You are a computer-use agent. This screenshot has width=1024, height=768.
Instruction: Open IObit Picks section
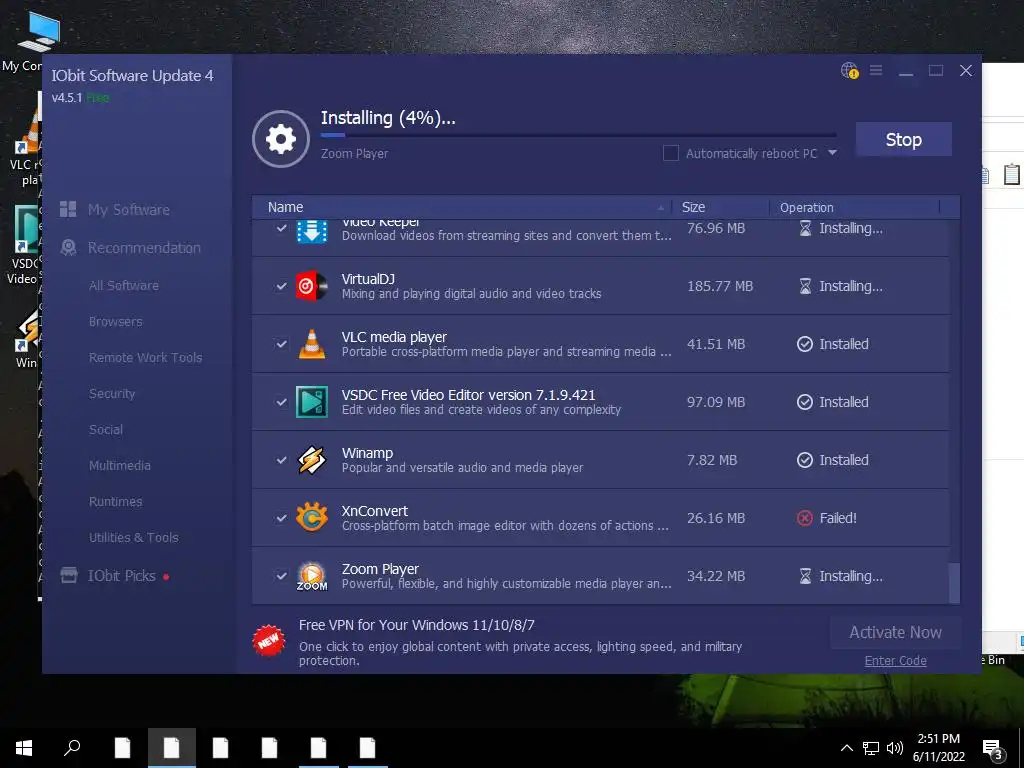pos(121,575)
